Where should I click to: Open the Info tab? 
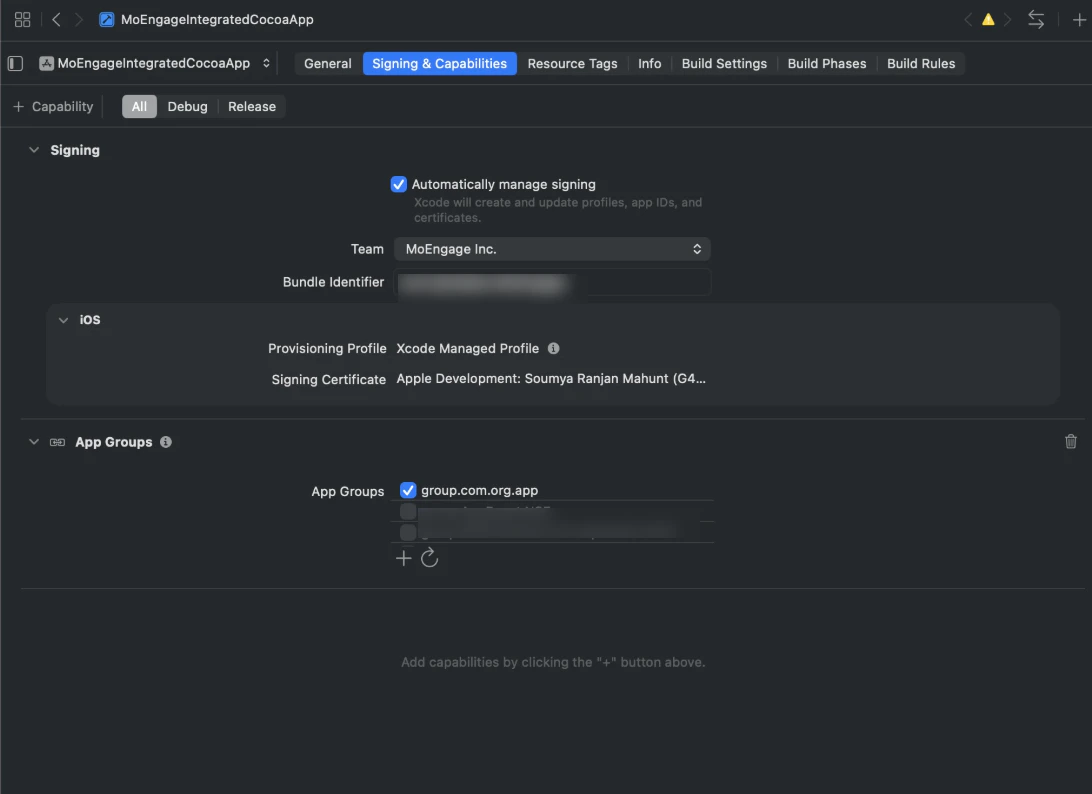point(650,63)
